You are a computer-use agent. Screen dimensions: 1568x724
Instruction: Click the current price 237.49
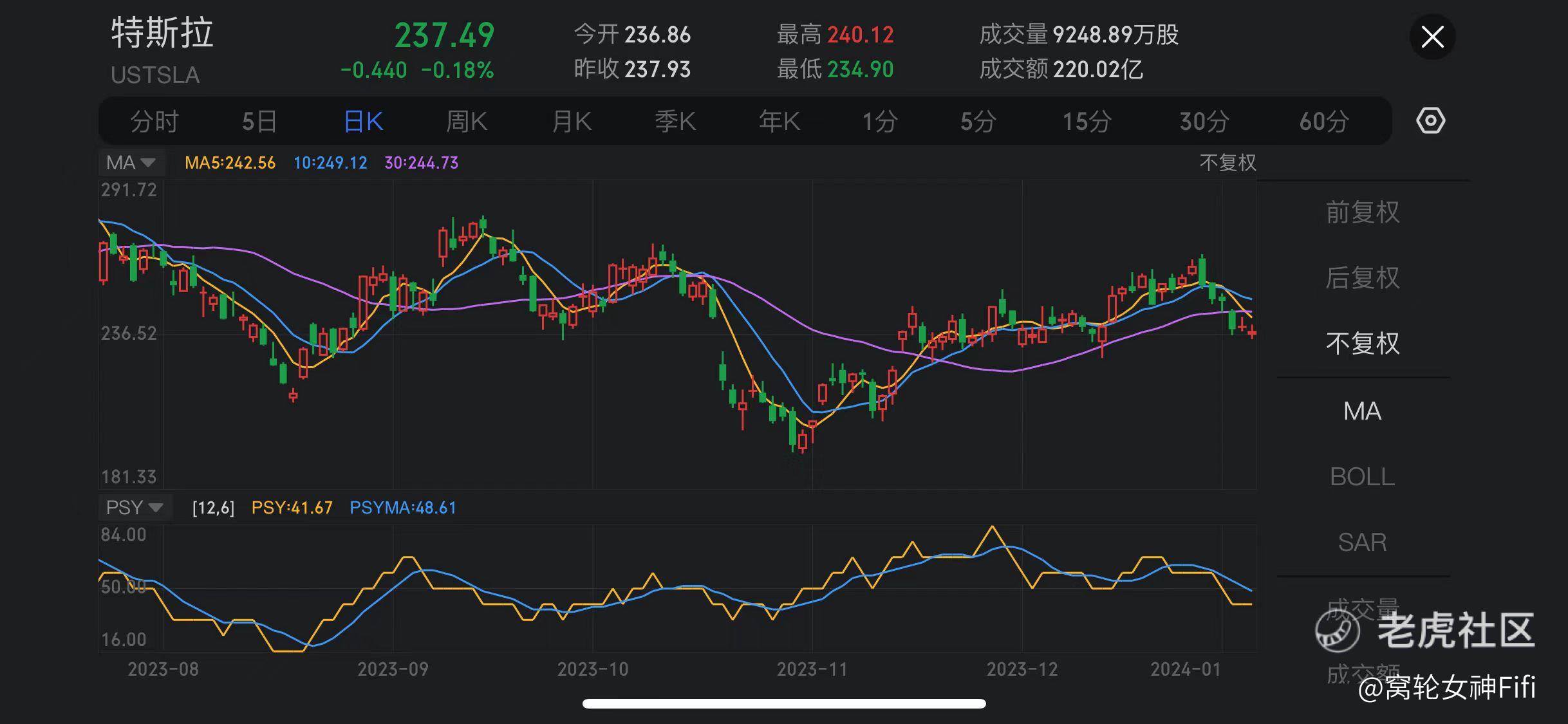tap(444, 35)
